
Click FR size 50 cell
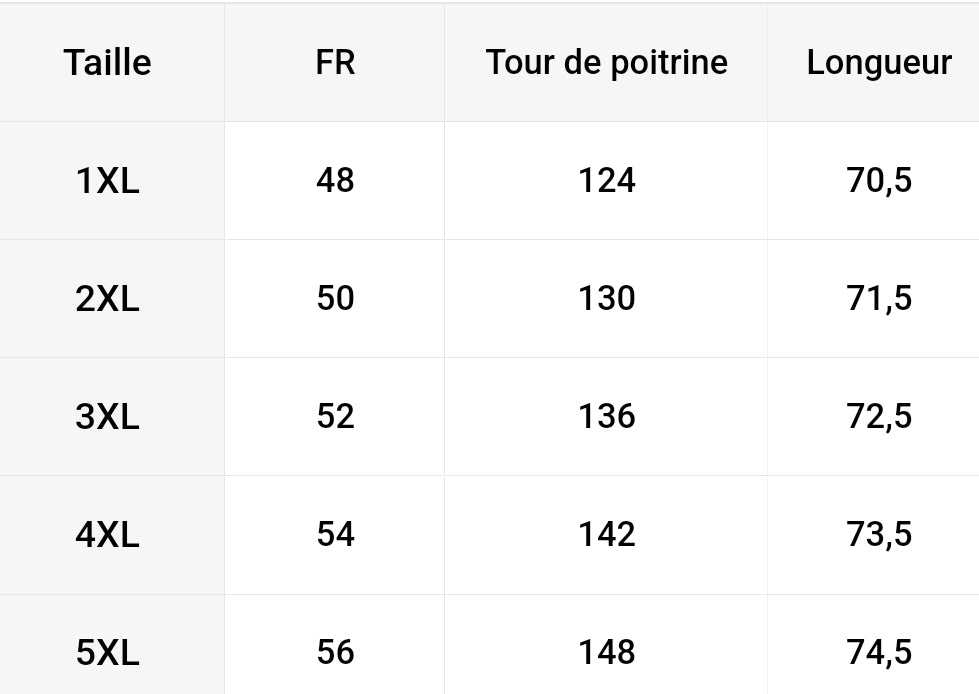click(x=335, y=298)
